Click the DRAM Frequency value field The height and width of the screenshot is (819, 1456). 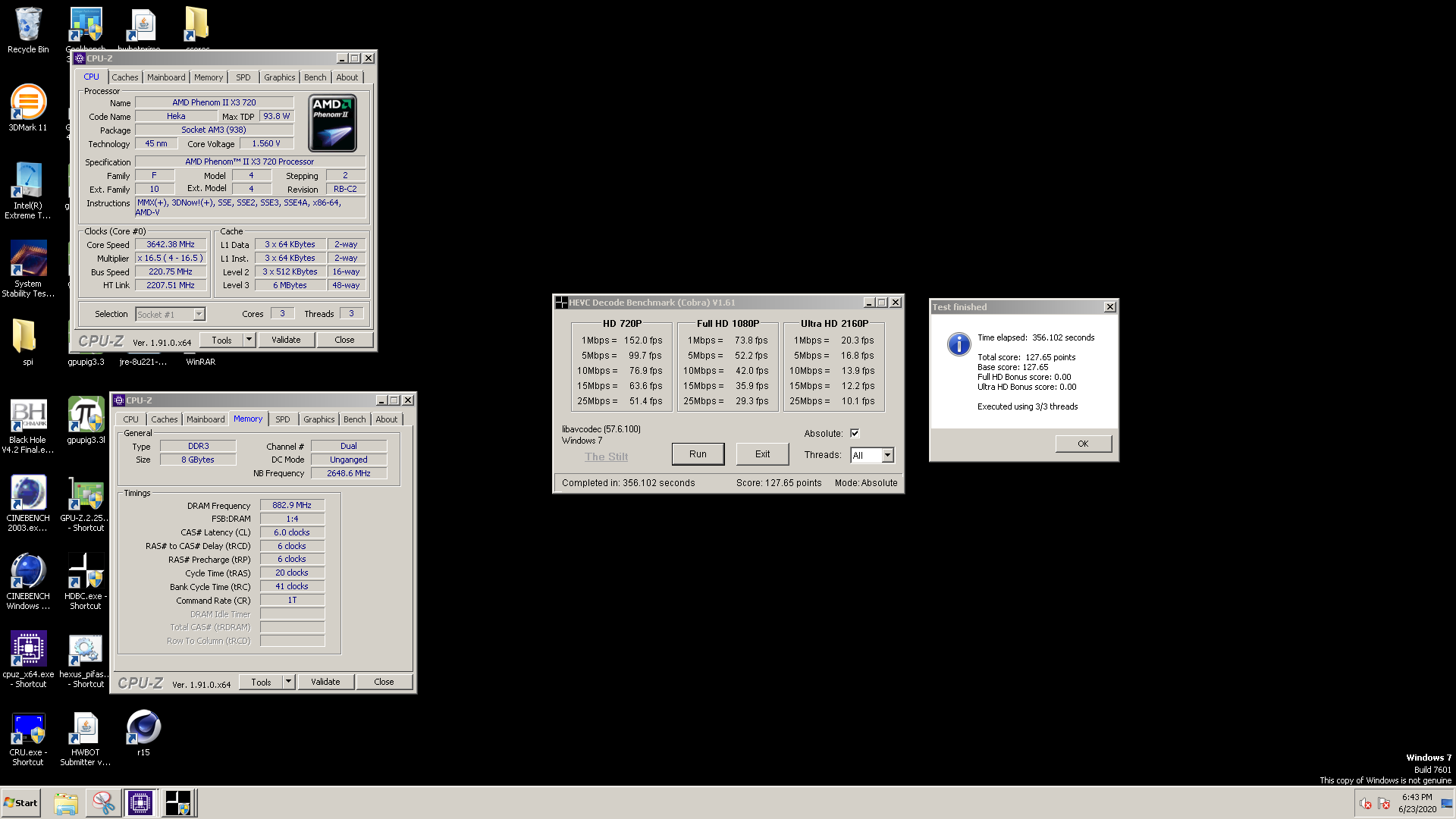point(292,505)
